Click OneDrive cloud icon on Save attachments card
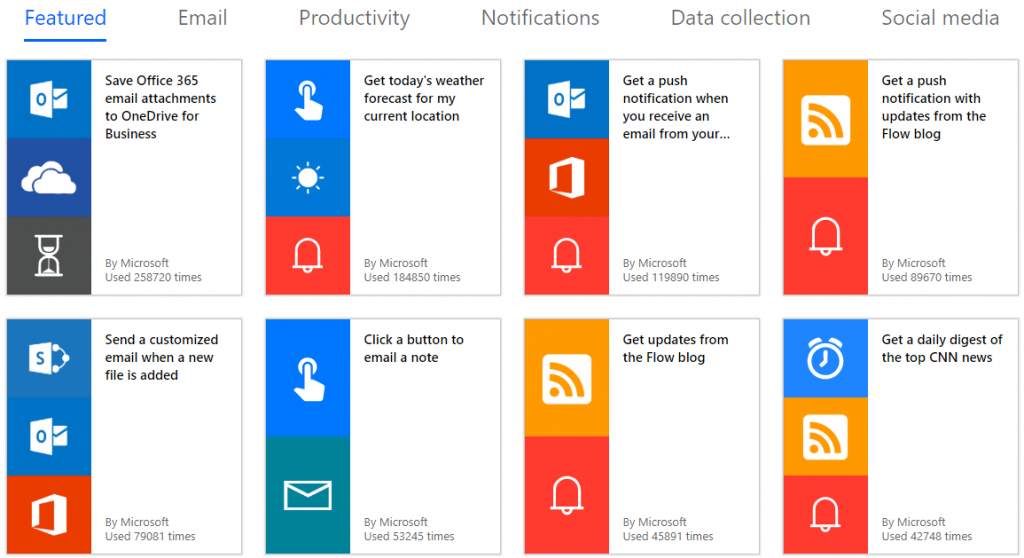 pyautogui.click(x=49, y=178)
